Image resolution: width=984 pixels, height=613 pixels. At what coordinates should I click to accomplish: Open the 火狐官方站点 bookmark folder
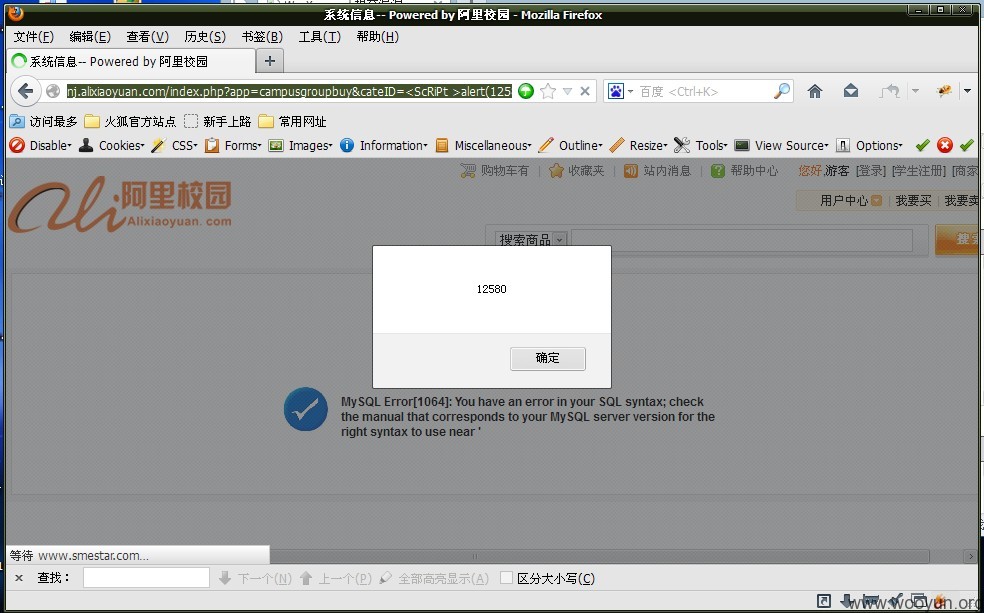tap(131, 121)
